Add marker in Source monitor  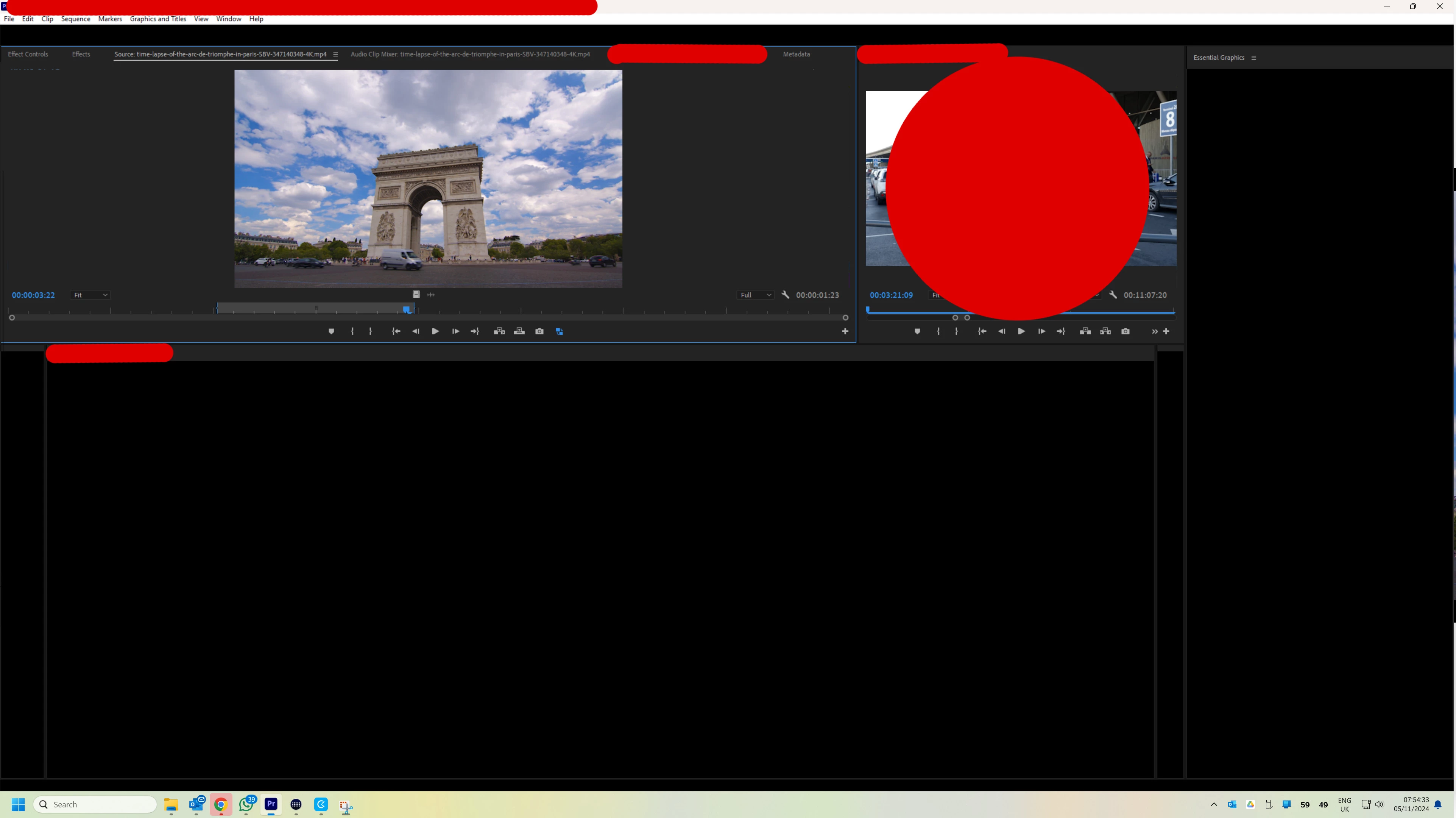pyautogui.click(x=331, y=331)
